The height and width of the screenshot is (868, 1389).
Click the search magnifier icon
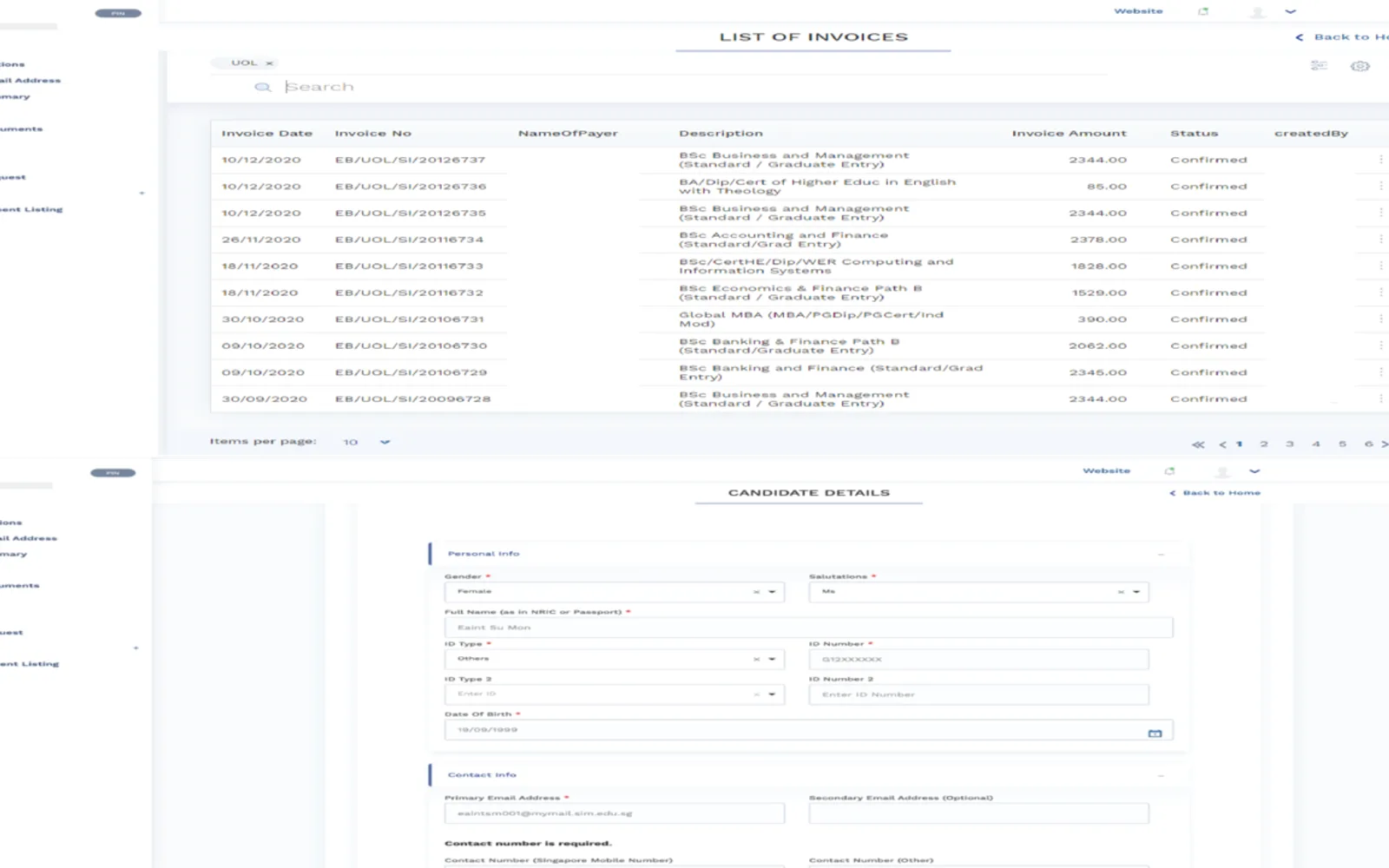[262, 87]
